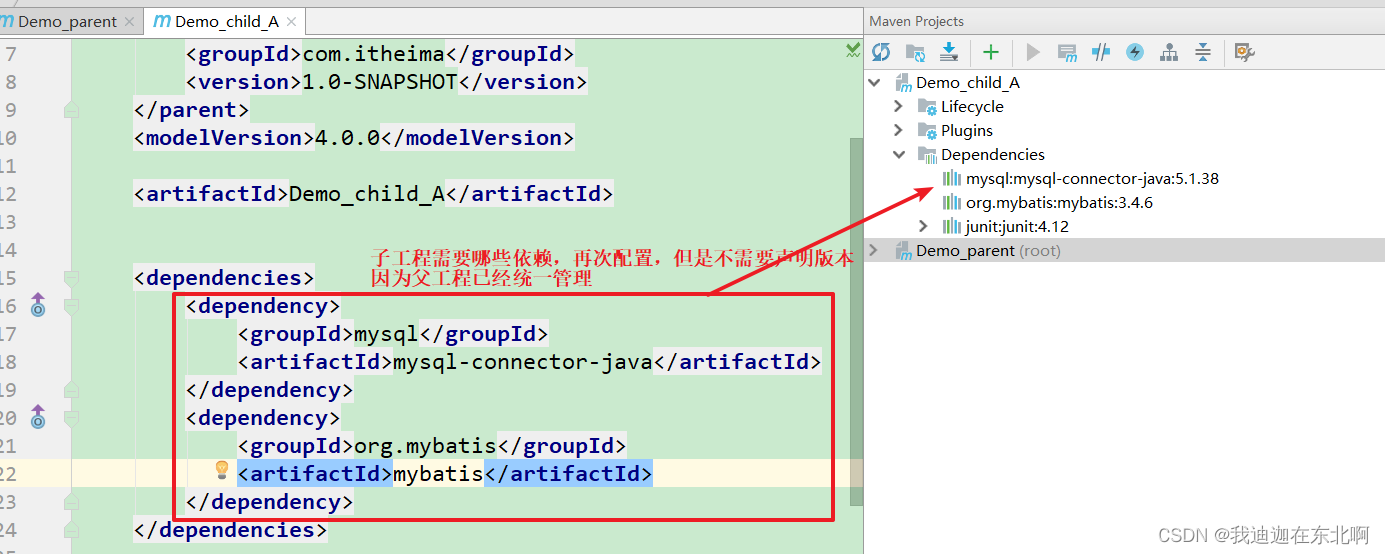Toggle Offline Mode in Maven toolbar
1385x554 pixels.
click(x=1101, y=52)
